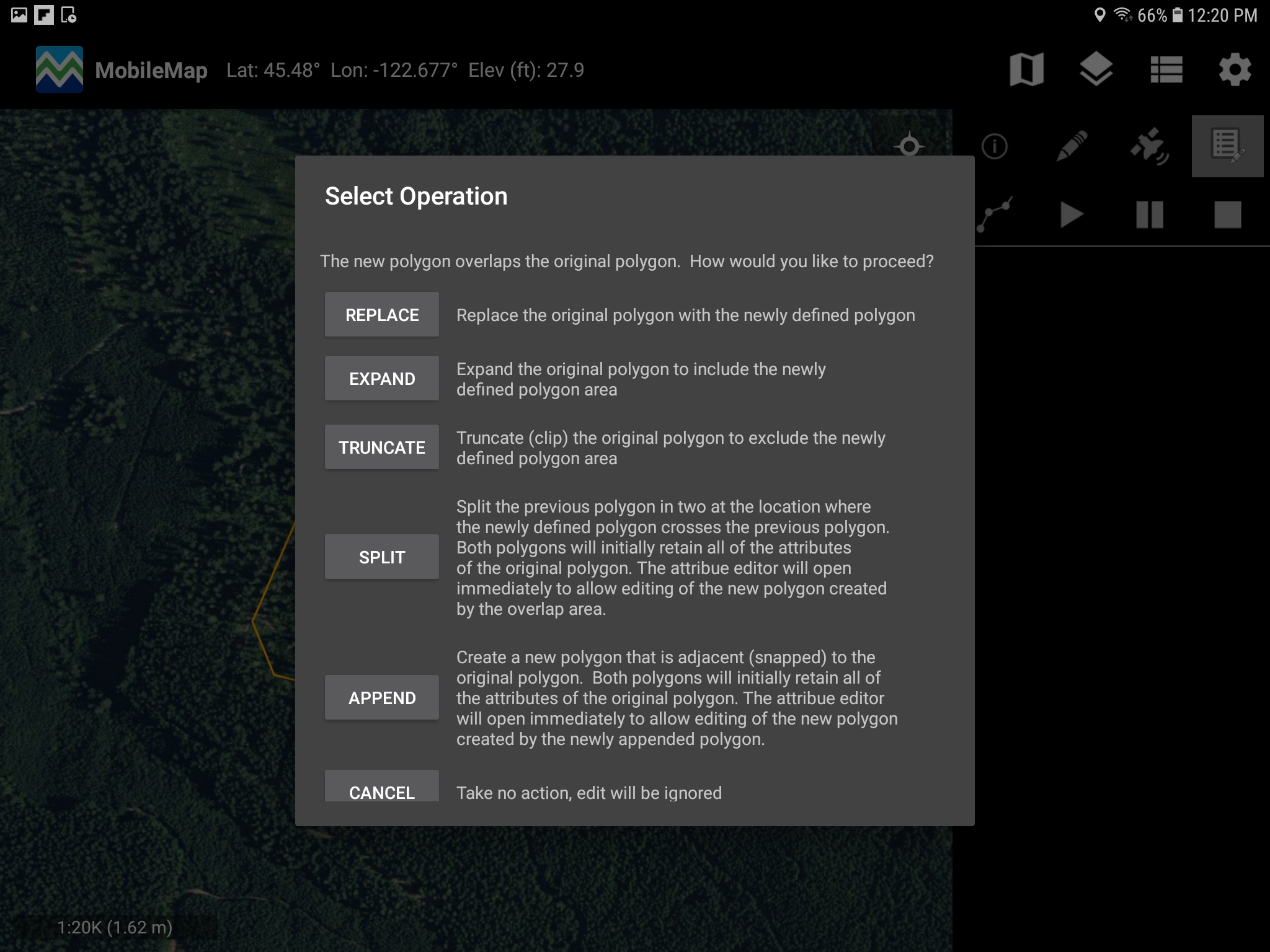The height and width of the screenshot is (952, 1270).
Task: Click the REPLACE button
Action: coord(382,315)
